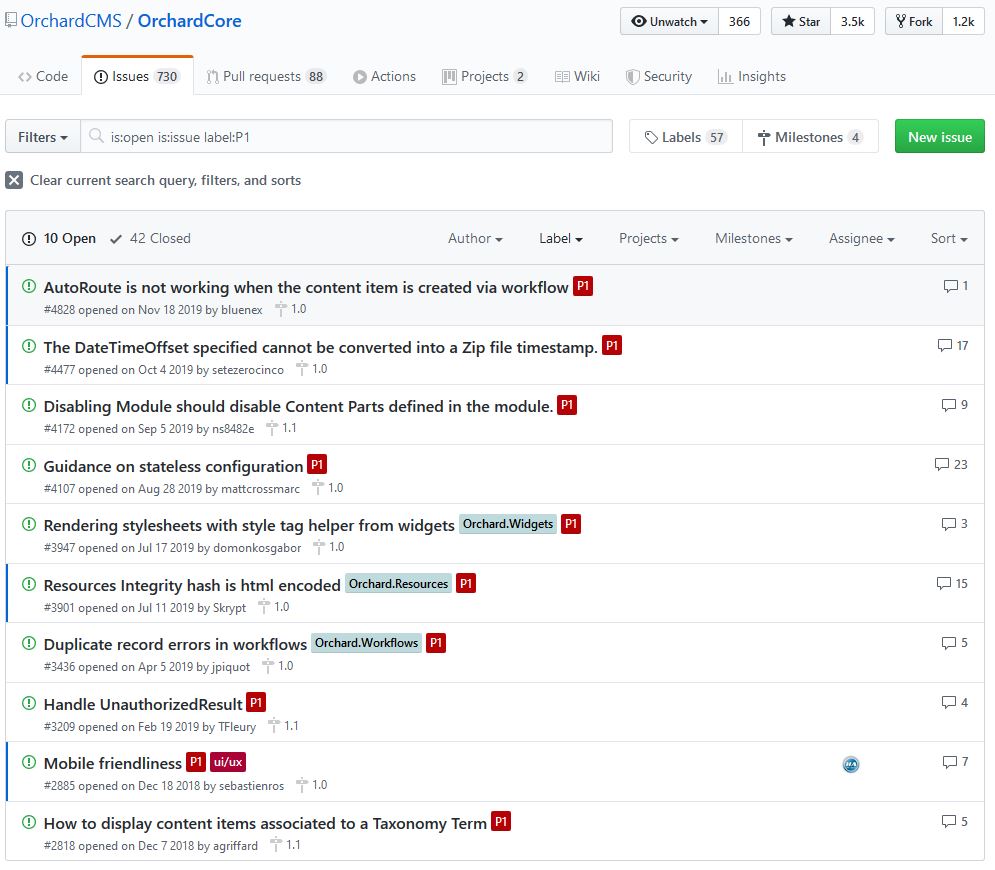Click milestone 1.0 on Guidance on stateless configuration

[327, 487]
